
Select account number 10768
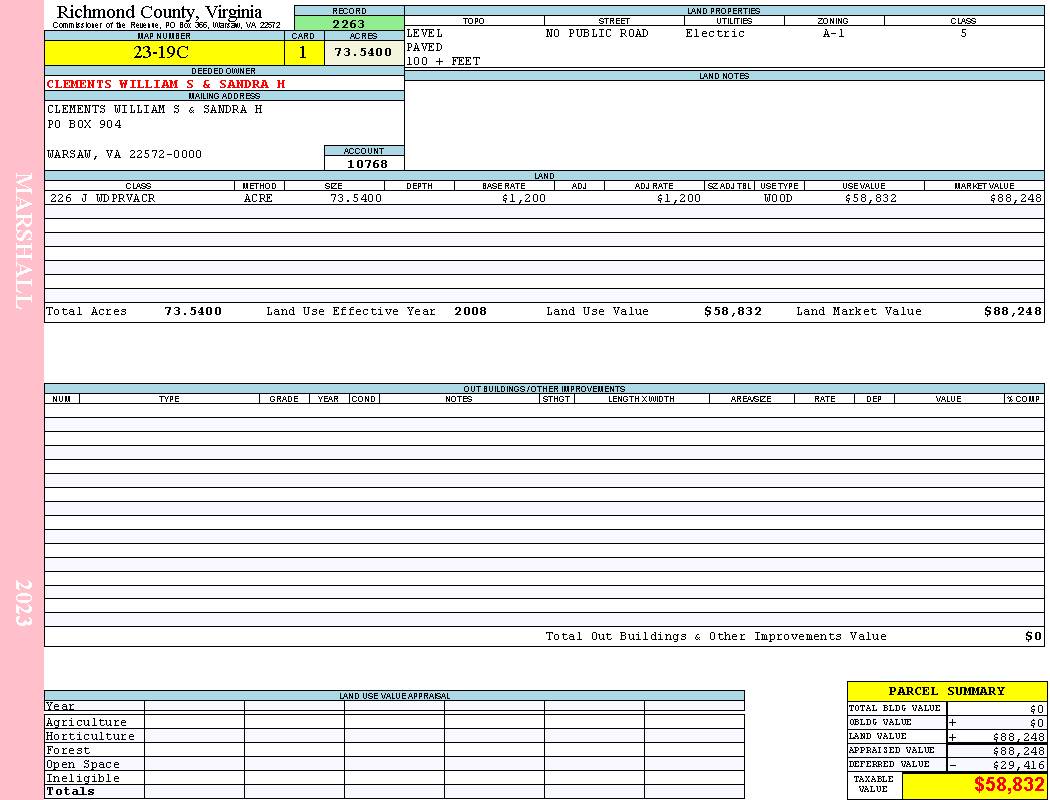click(367, 164)
